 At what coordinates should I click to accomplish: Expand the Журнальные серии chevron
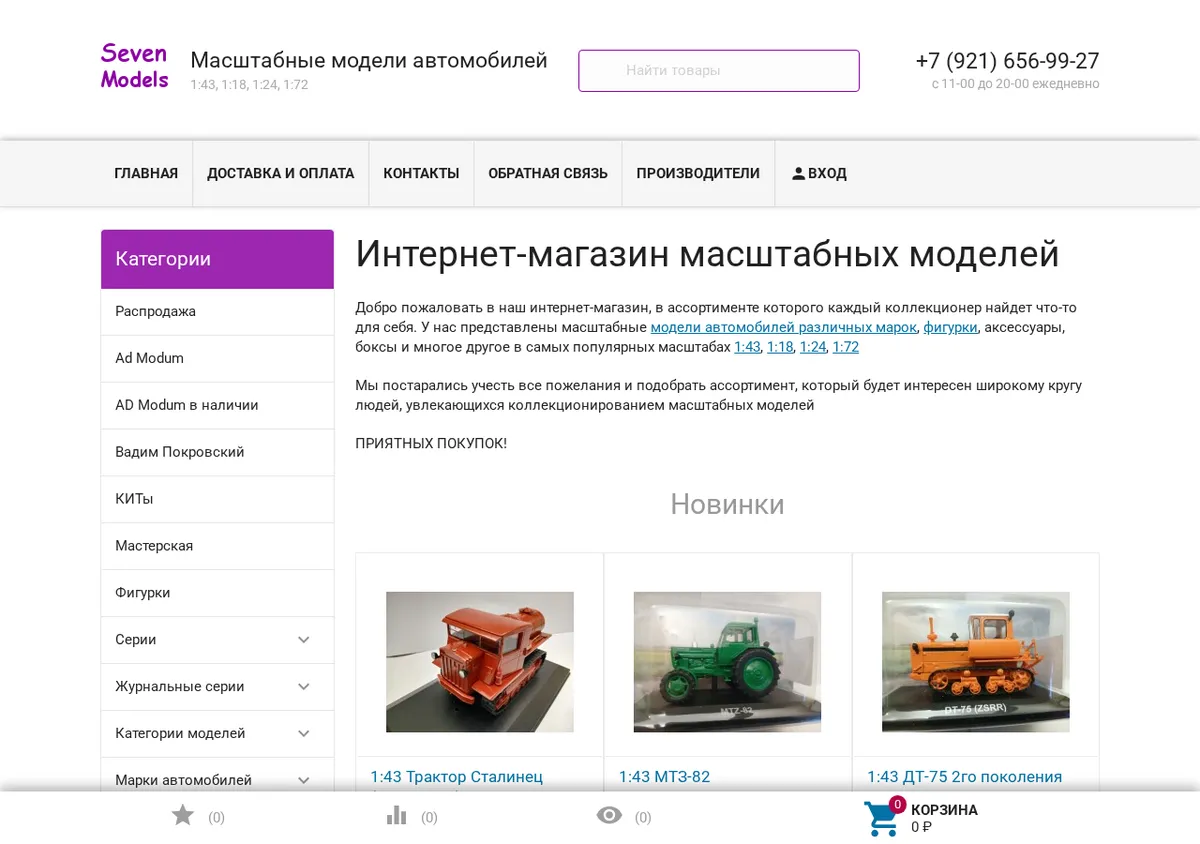[x=304, y=687]
